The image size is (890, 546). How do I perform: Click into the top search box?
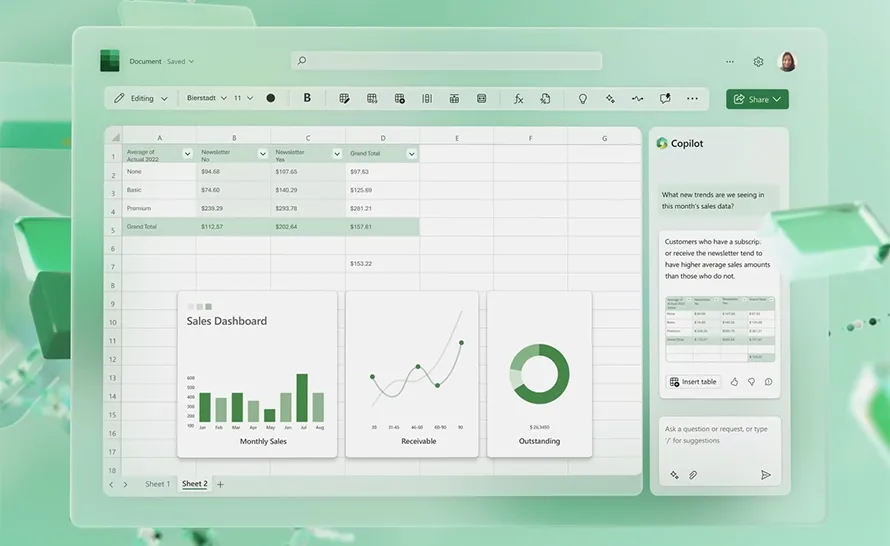446,61
